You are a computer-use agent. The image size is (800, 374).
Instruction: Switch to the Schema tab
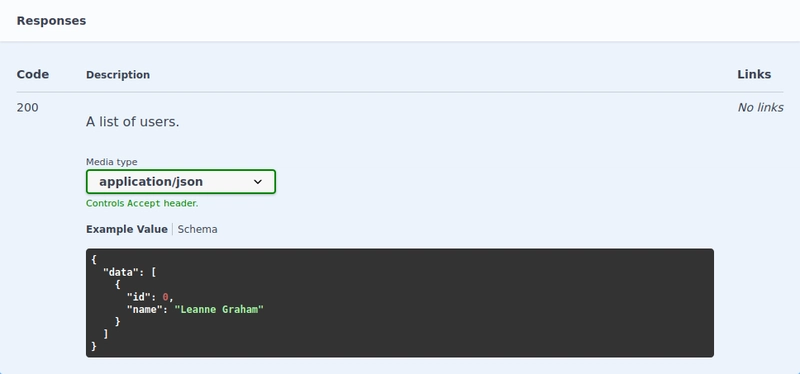(197, 229)
